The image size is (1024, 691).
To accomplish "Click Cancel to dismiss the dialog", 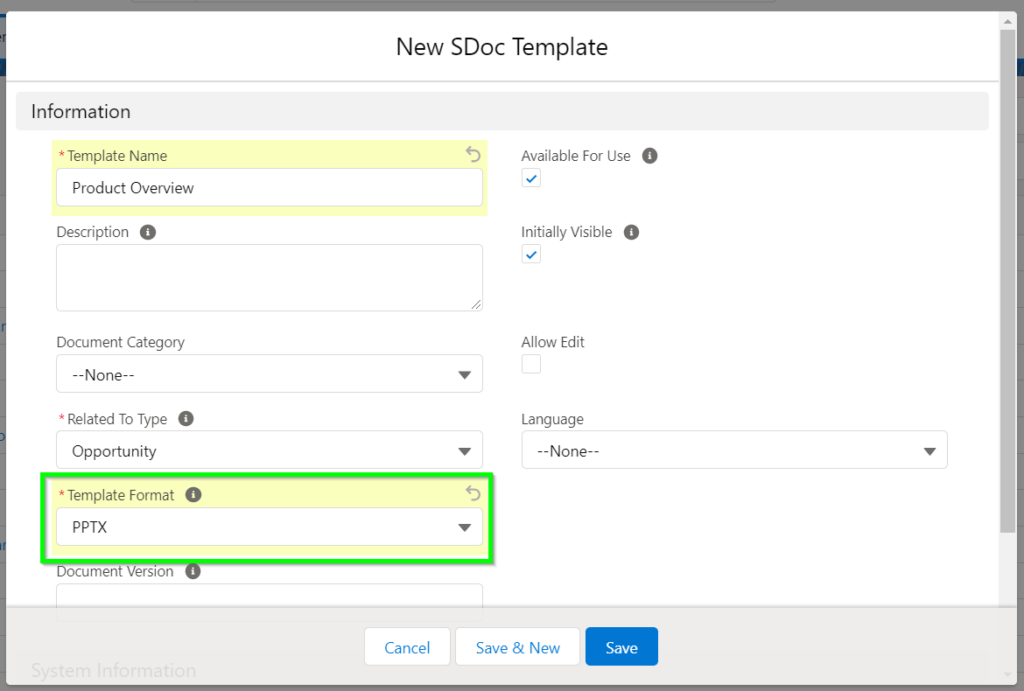I will [407, 646].
